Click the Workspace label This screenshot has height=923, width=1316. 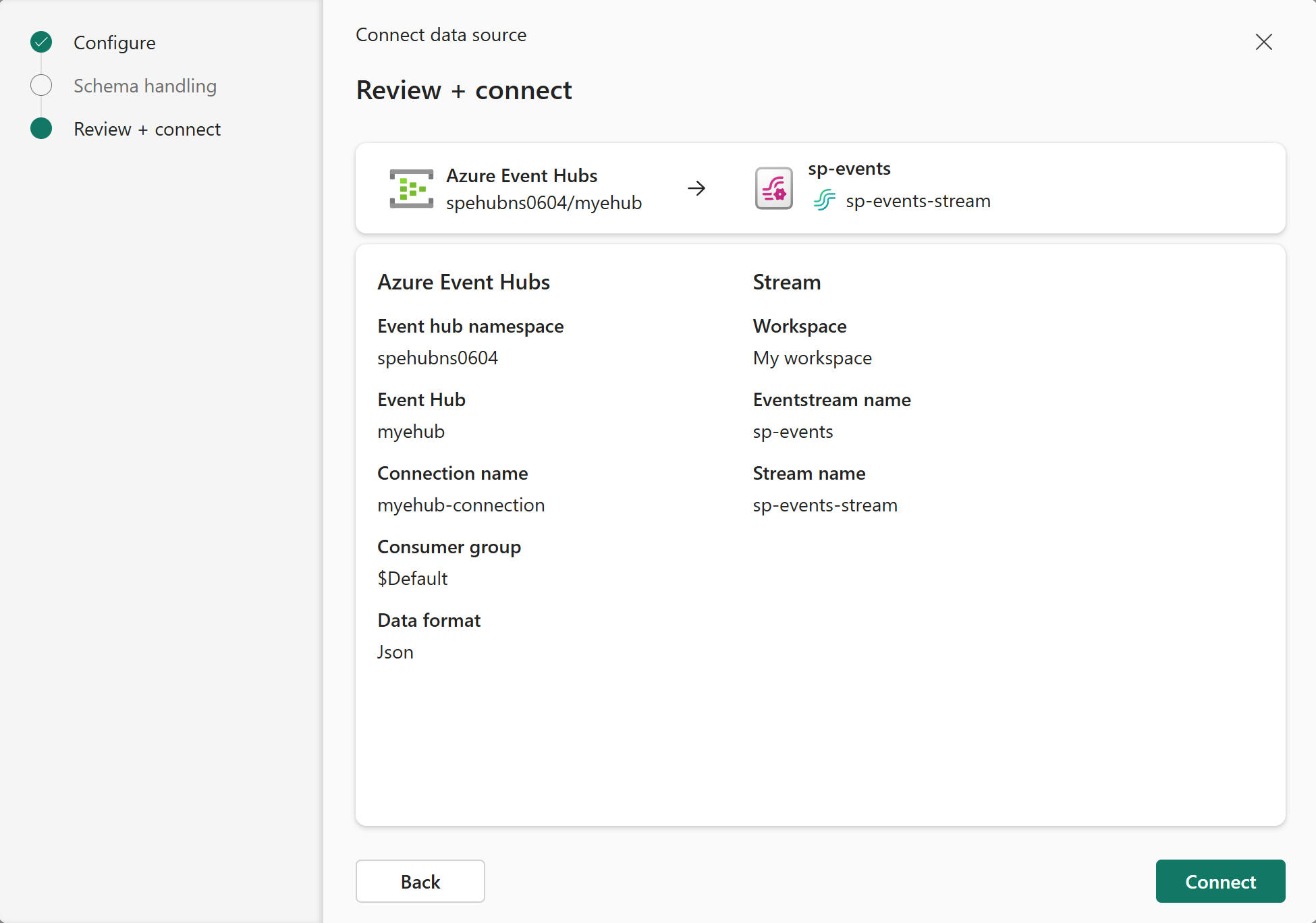(x=800, y=326)
